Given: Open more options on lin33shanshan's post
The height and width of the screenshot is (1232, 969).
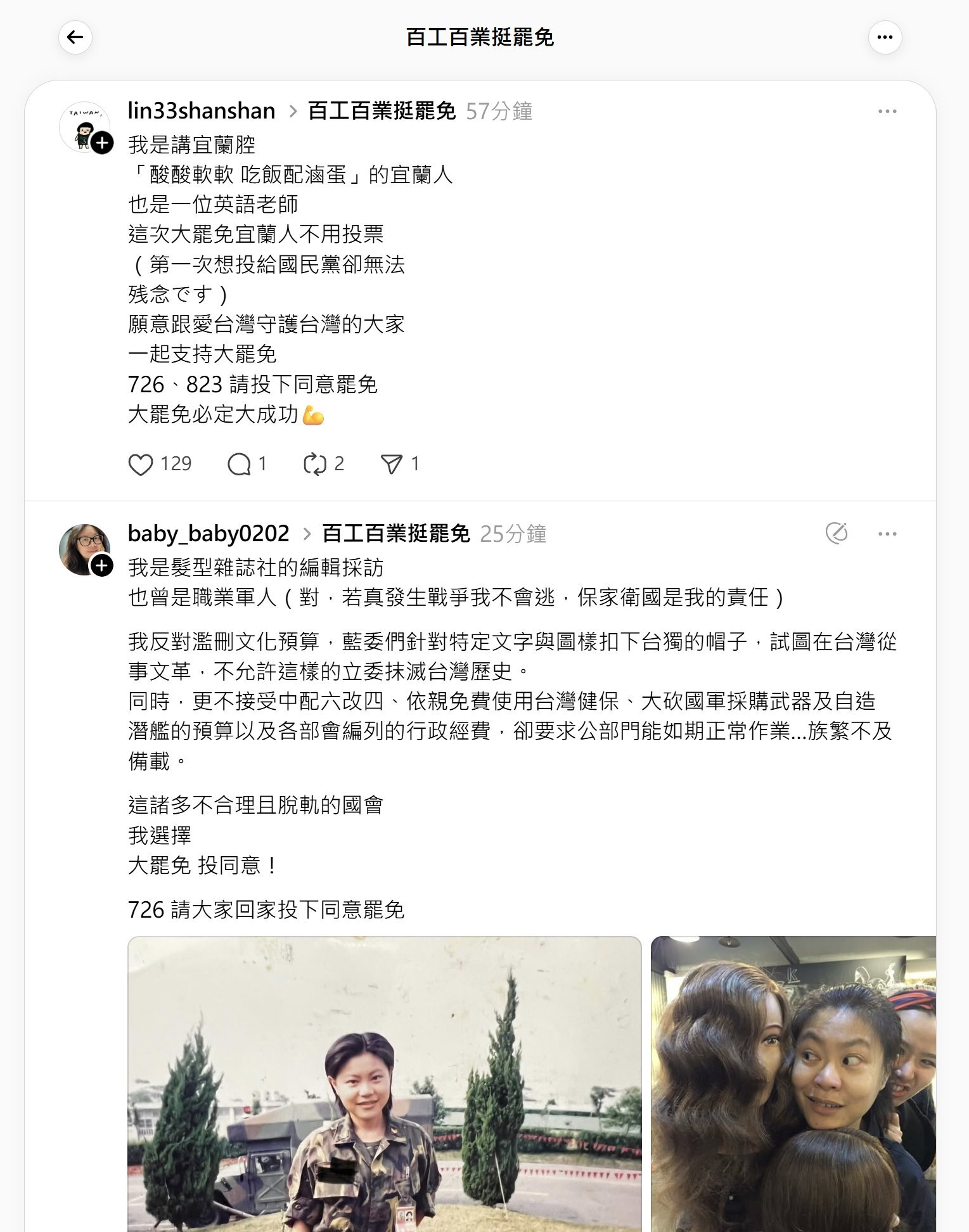Looking at the screenshot, I should click(x=887, y=111).
